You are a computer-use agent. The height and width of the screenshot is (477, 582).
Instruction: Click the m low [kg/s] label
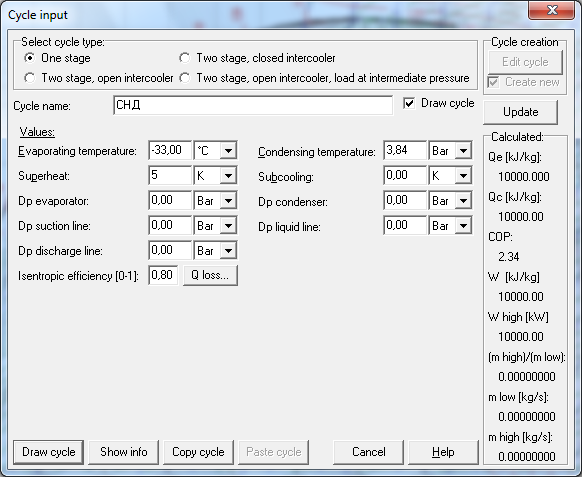[x=518, y=397]
